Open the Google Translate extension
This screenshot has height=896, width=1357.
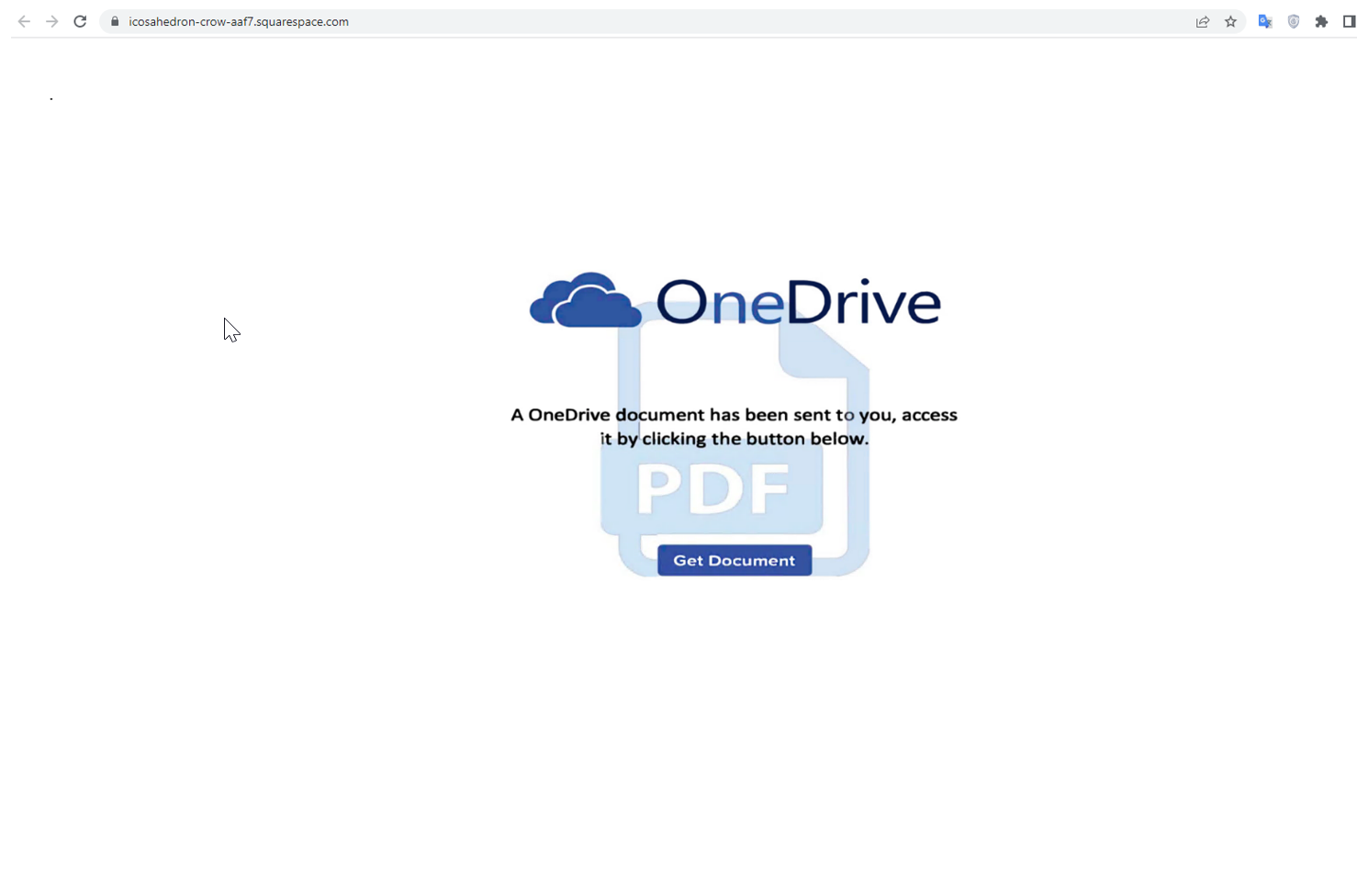click(1264, 21)
